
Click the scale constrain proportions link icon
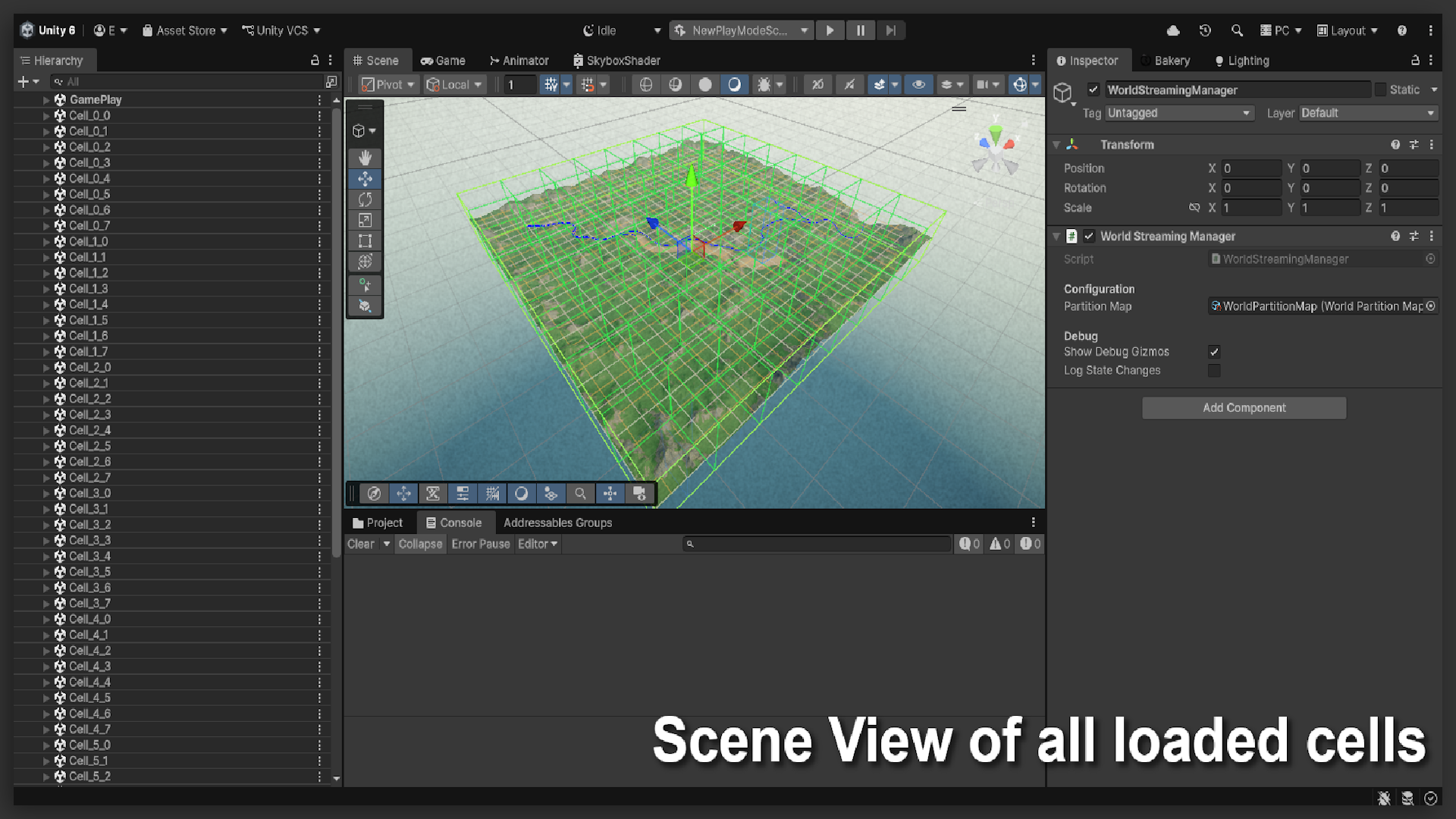[x=1194, y=208]
